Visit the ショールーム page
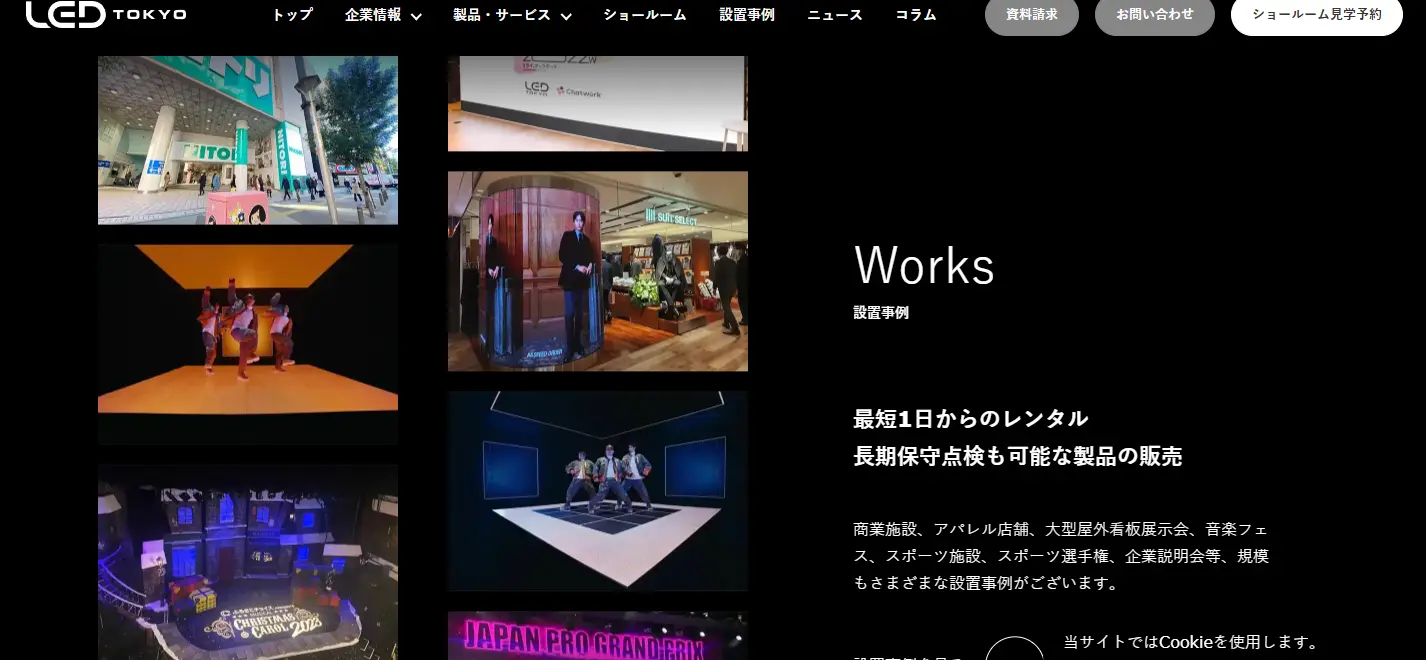The width and height of the screenshot is (1426, 660). (645, 15)
